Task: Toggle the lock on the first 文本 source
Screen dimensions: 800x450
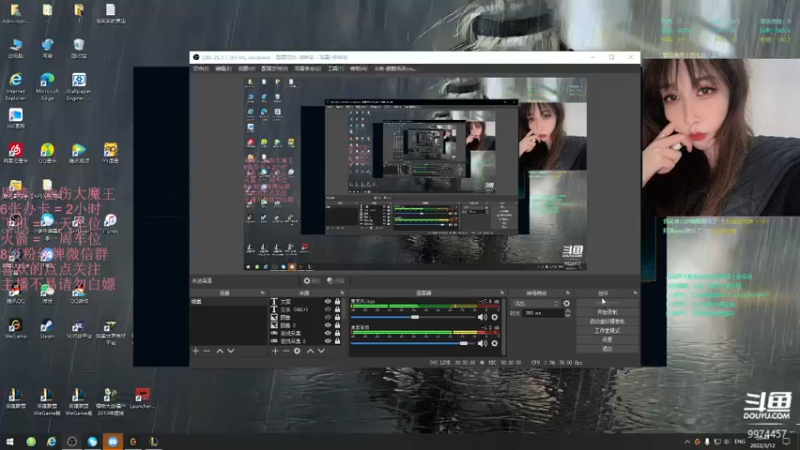Action: point(337,302)
